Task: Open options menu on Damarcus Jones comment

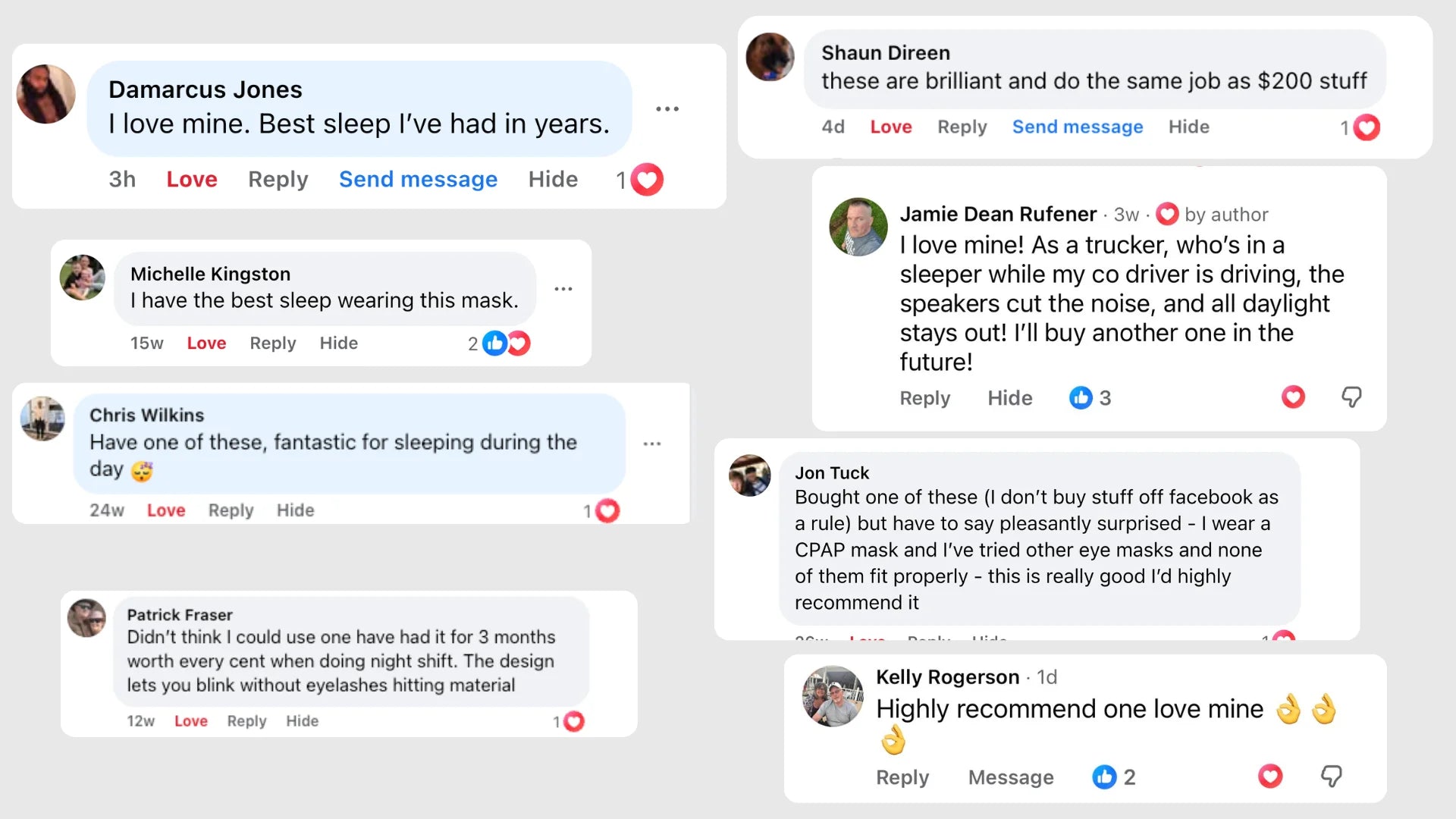Action: pos(667,109)
